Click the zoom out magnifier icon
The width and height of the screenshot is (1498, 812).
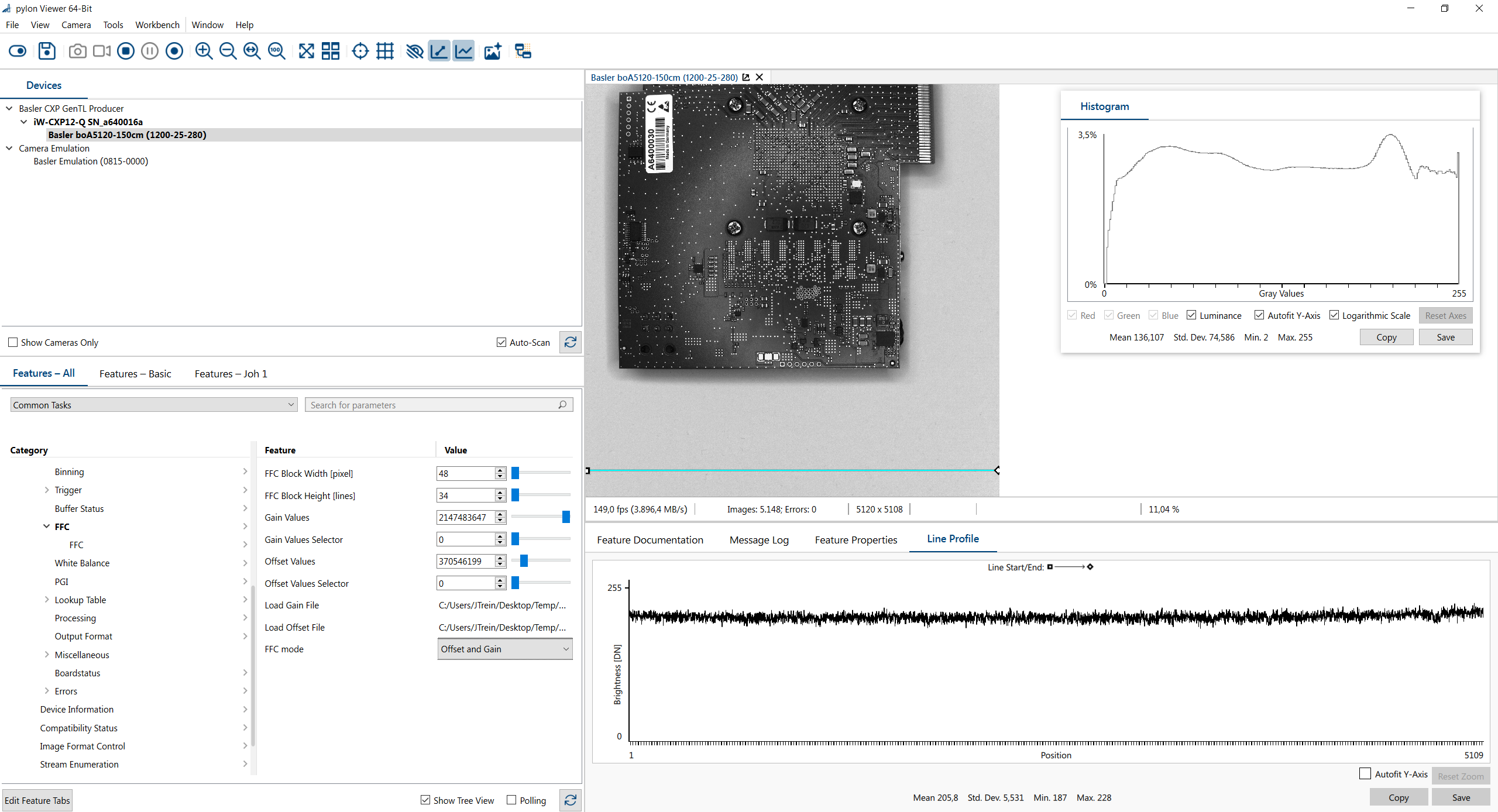pos(228,51)
